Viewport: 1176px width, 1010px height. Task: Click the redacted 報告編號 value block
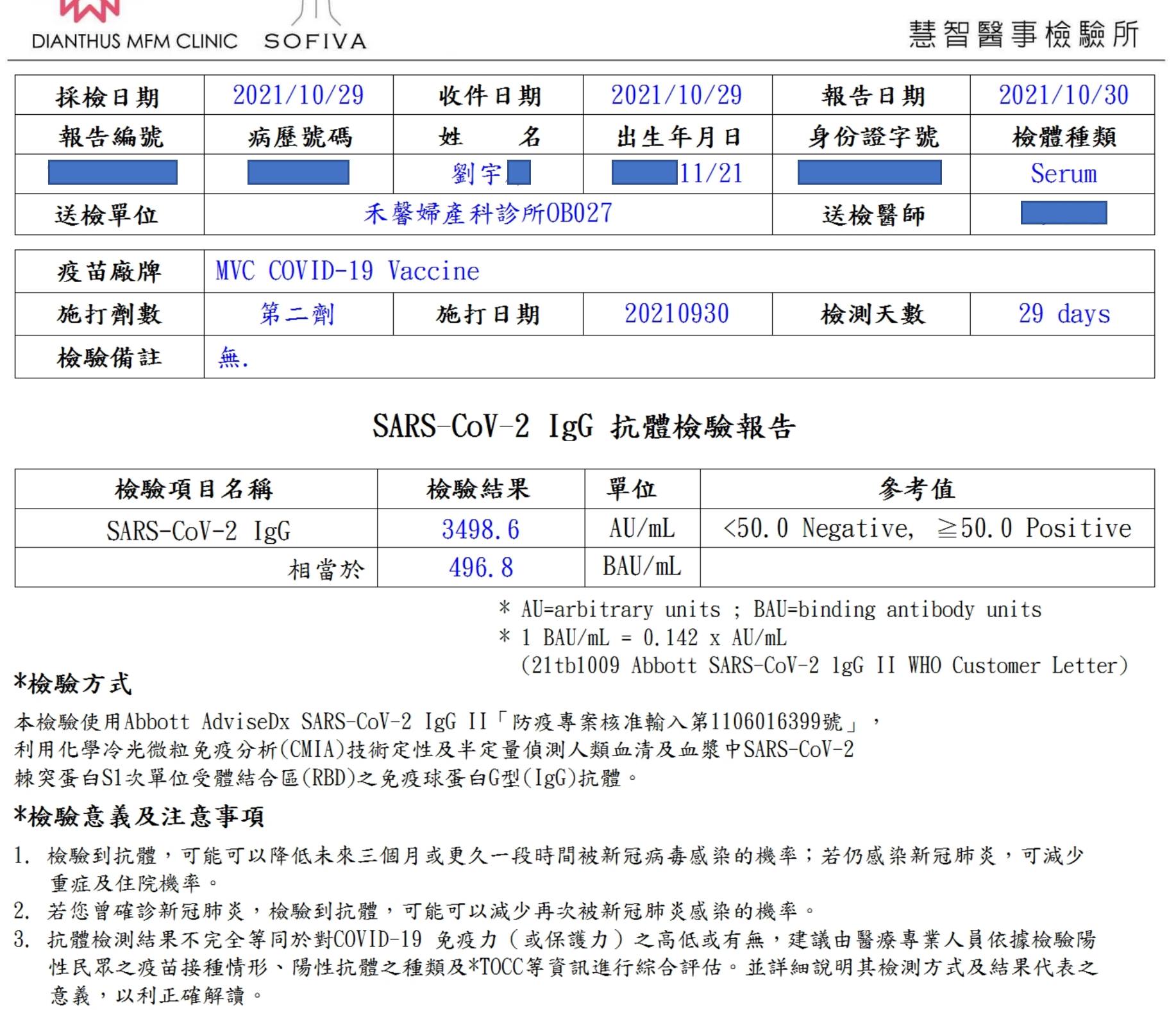[x=113, y=173]
